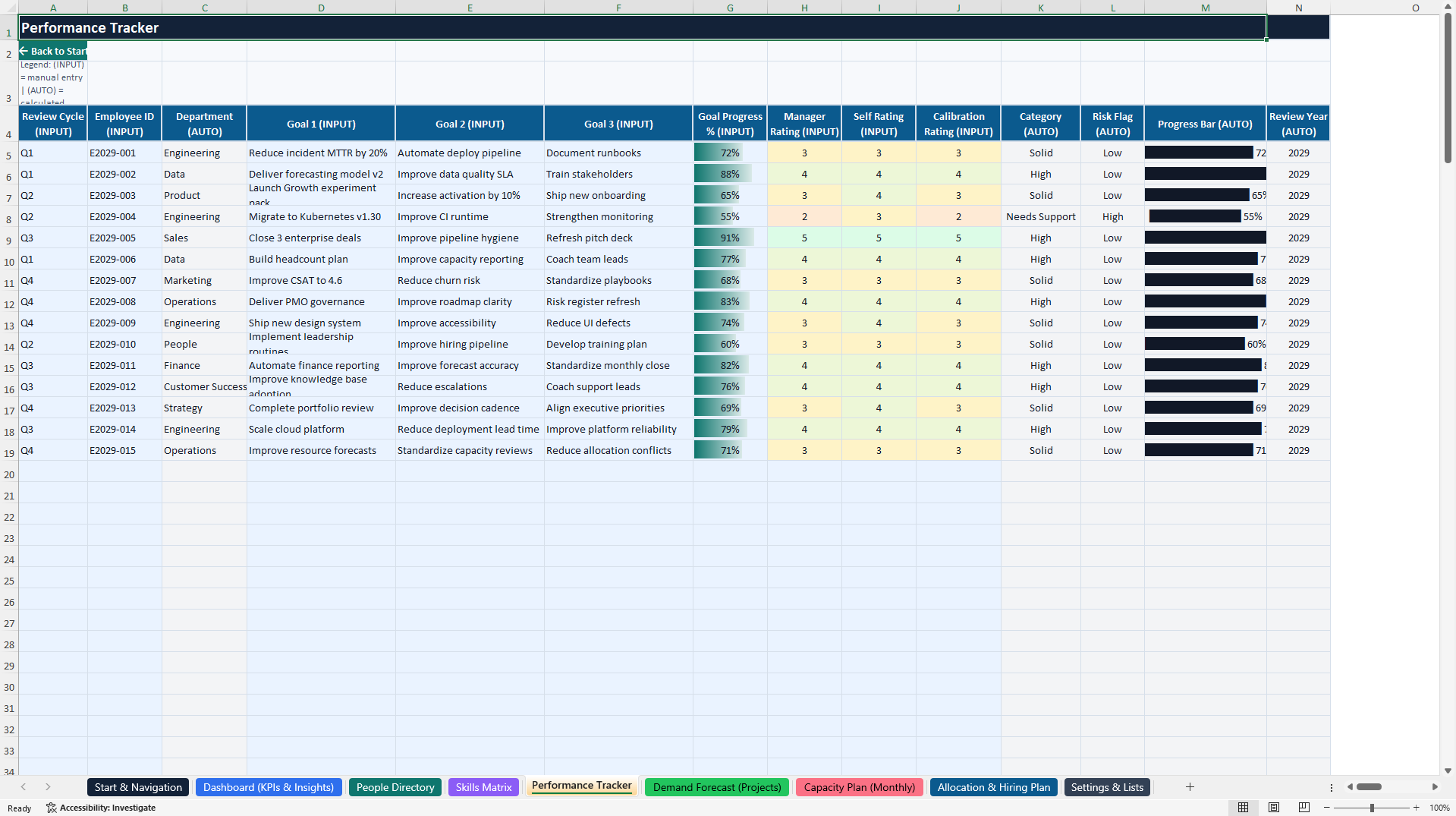This screenshot has width=1456, height=816.
Task: Select column D header
Action: [x=321, y=8]
